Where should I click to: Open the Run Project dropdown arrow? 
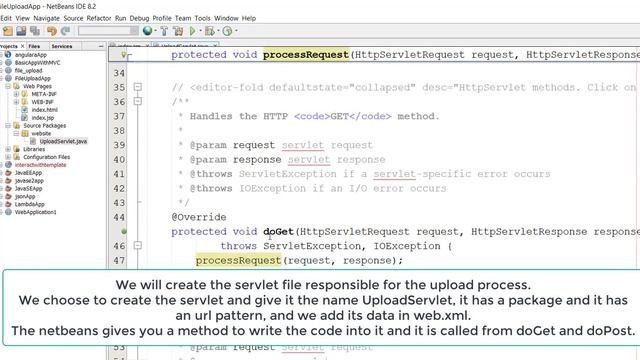(x=200, y=31)
